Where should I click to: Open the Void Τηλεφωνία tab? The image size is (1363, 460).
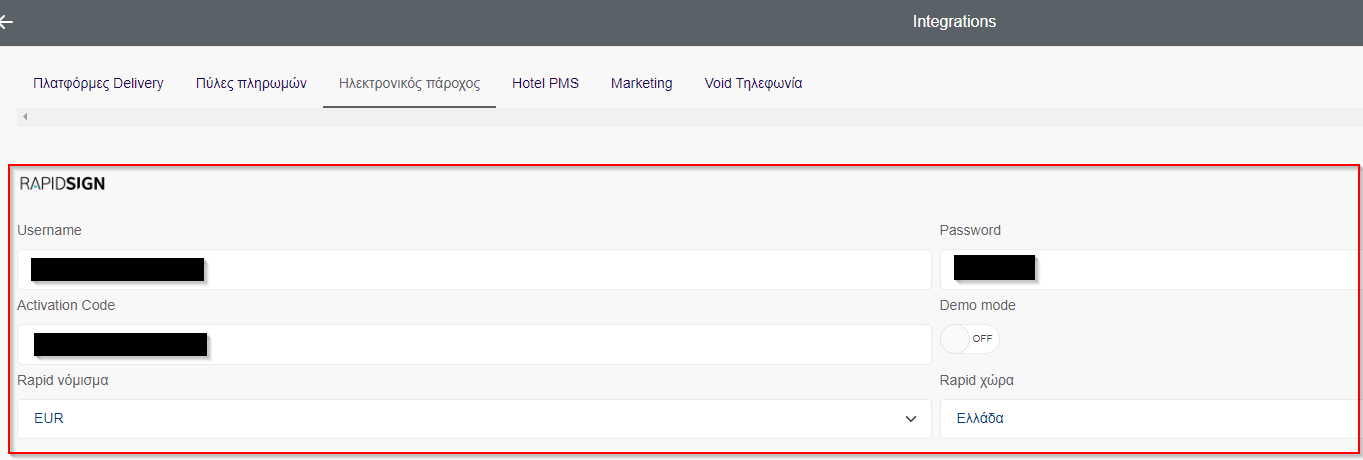pyautogui.click(x=753, y=83)
